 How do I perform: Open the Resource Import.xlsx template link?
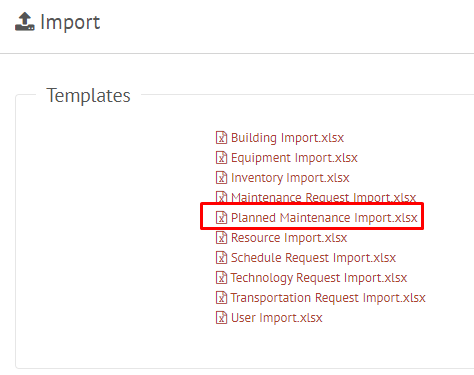[x=289, y=238]
